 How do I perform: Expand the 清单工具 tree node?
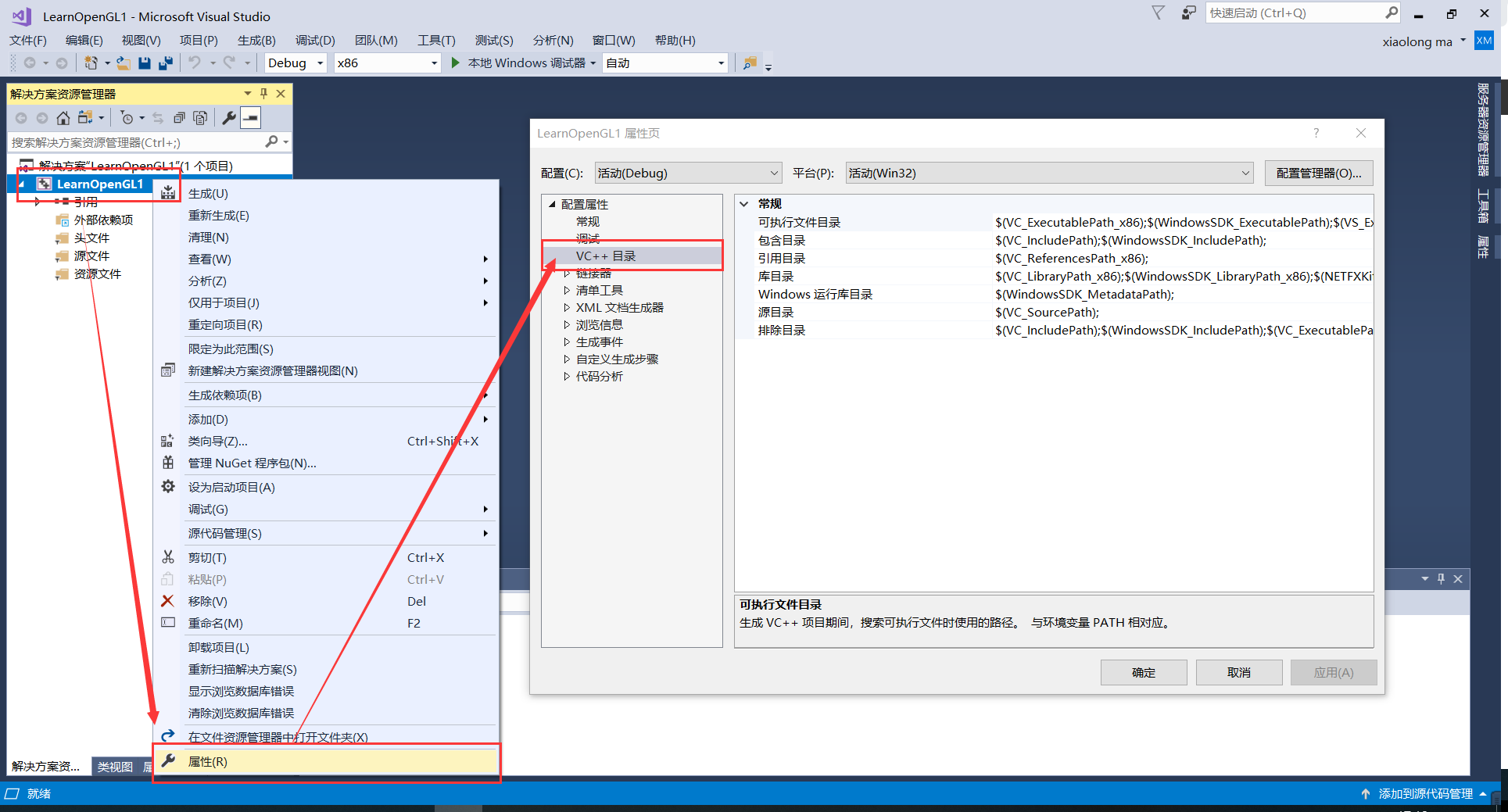coord(567,290)
